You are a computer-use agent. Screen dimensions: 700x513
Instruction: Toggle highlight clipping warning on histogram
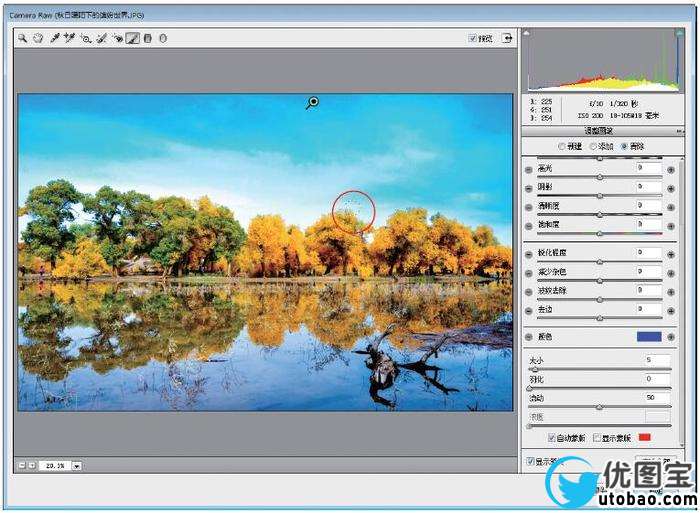(679, 33)
